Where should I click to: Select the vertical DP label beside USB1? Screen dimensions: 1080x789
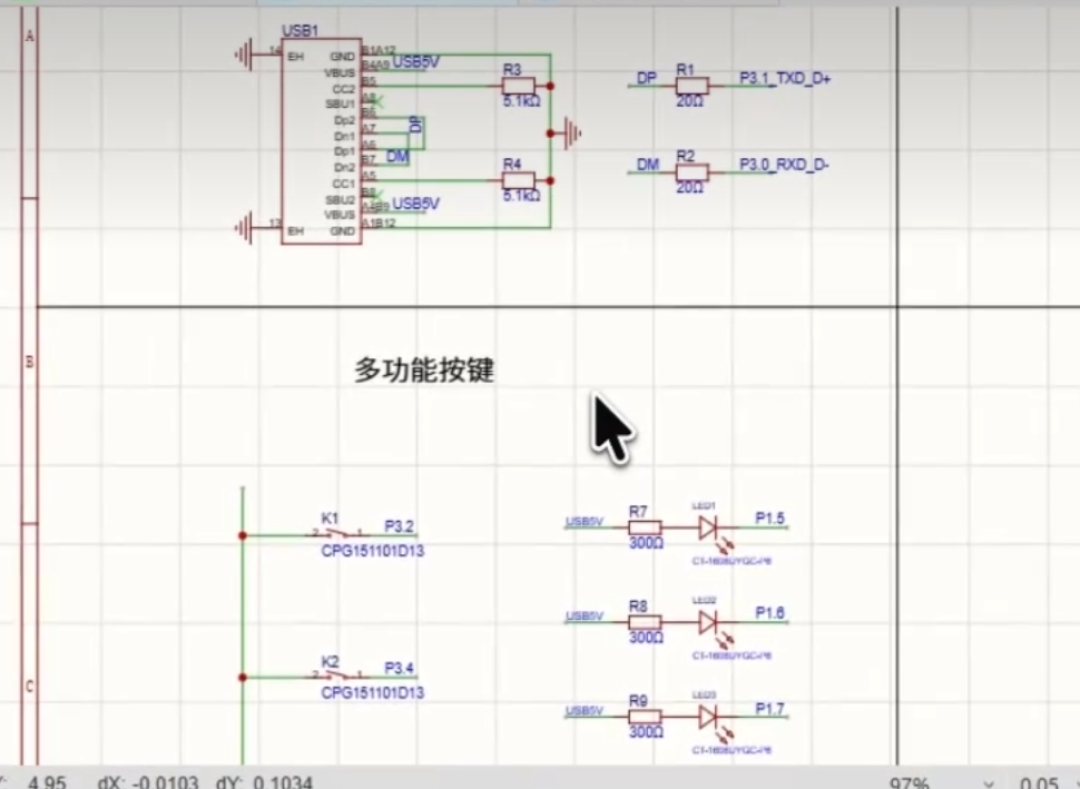click(415, 125)
